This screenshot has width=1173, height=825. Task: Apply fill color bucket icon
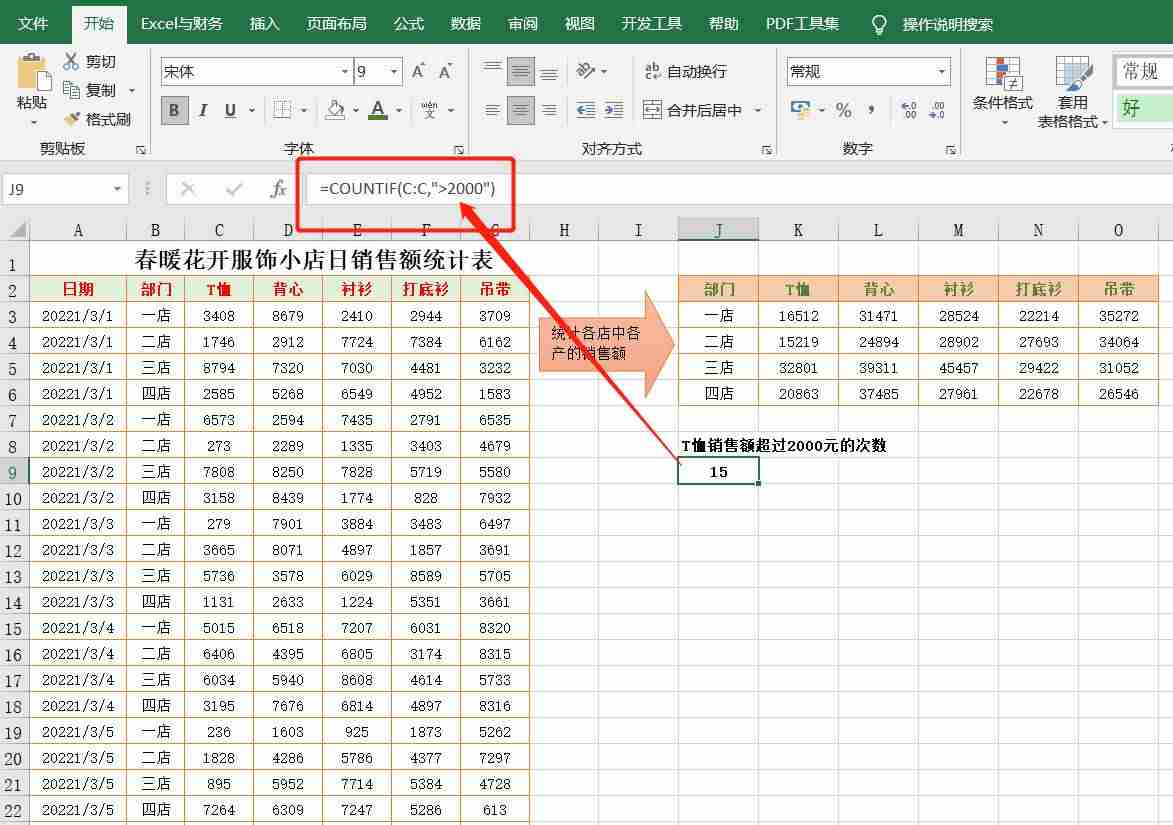335,110
